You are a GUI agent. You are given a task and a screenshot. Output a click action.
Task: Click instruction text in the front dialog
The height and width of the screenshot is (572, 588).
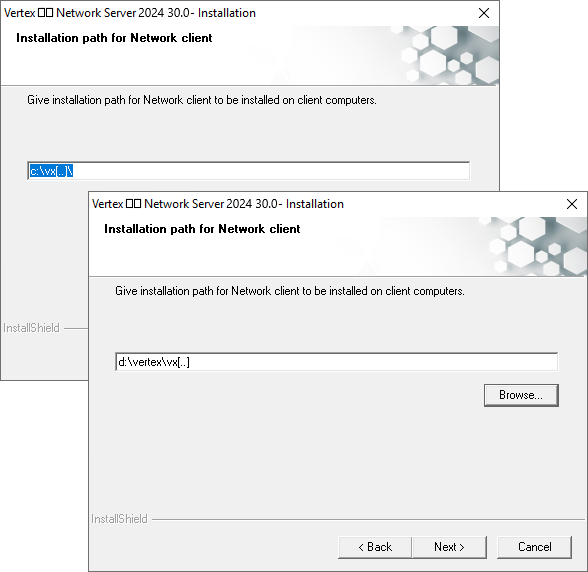[290, 291]
